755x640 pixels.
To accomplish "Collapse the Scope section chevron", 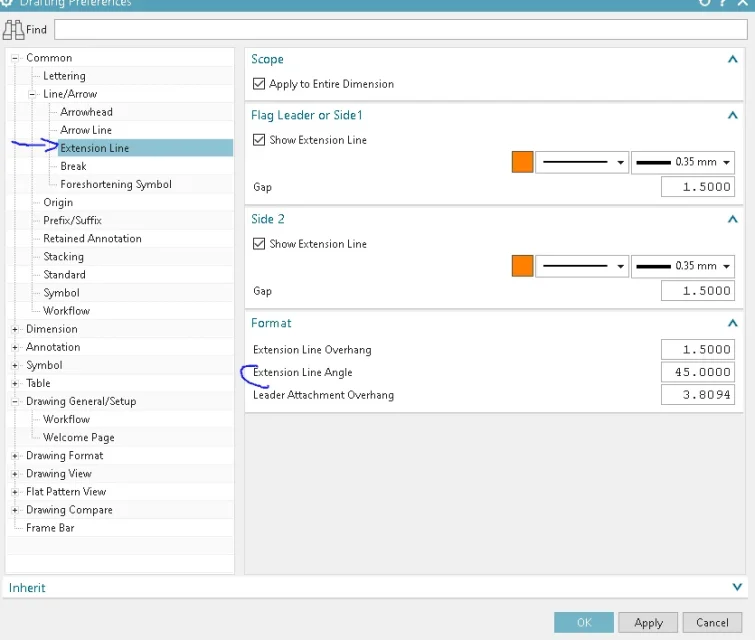I will pyautogui.click(x=733, y=60).
